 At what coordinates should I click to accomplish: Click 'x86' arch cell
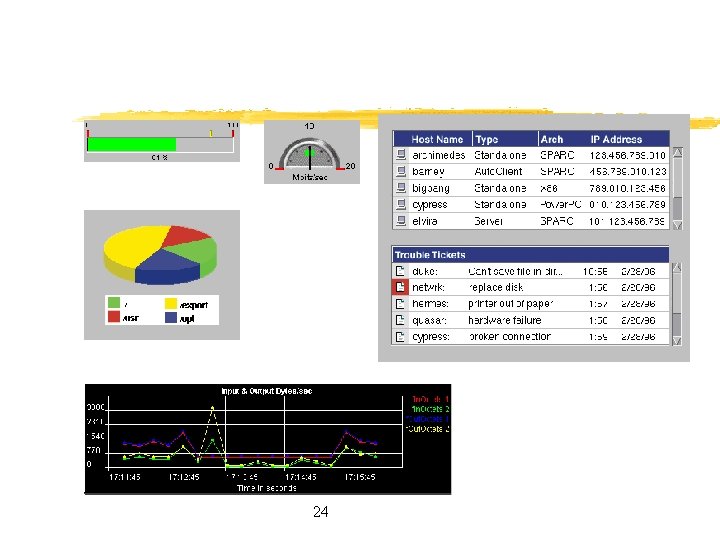(x=549, y=188)
